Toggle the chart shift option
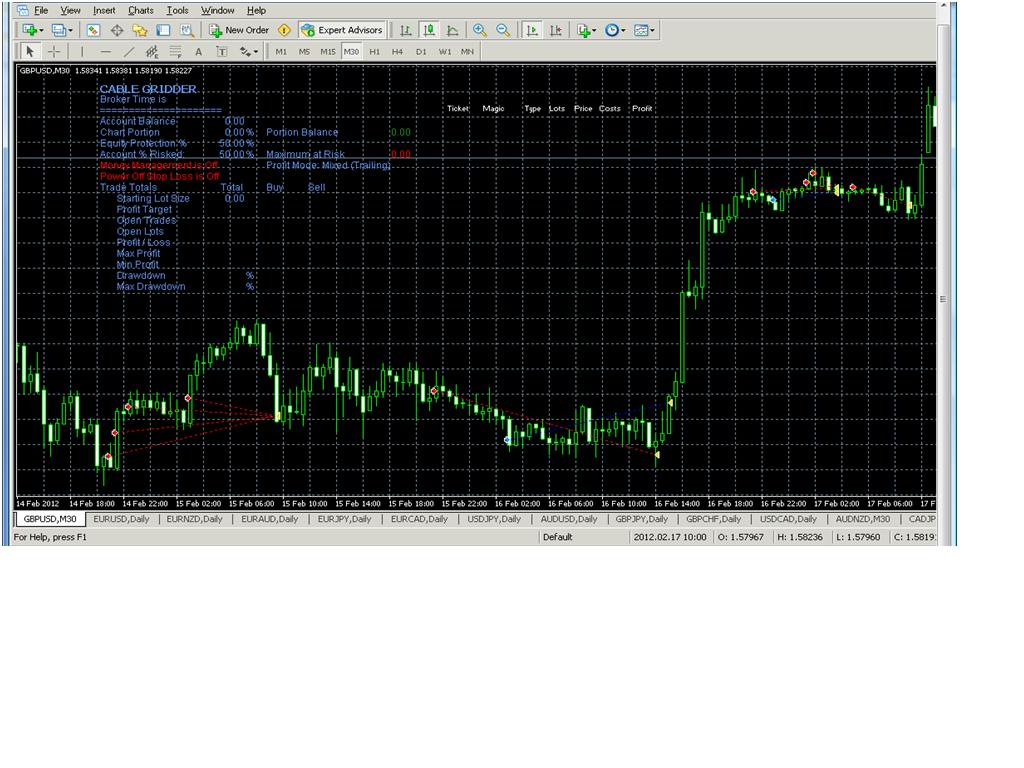Screen dimensions: 1024x768 coord(556,30)
